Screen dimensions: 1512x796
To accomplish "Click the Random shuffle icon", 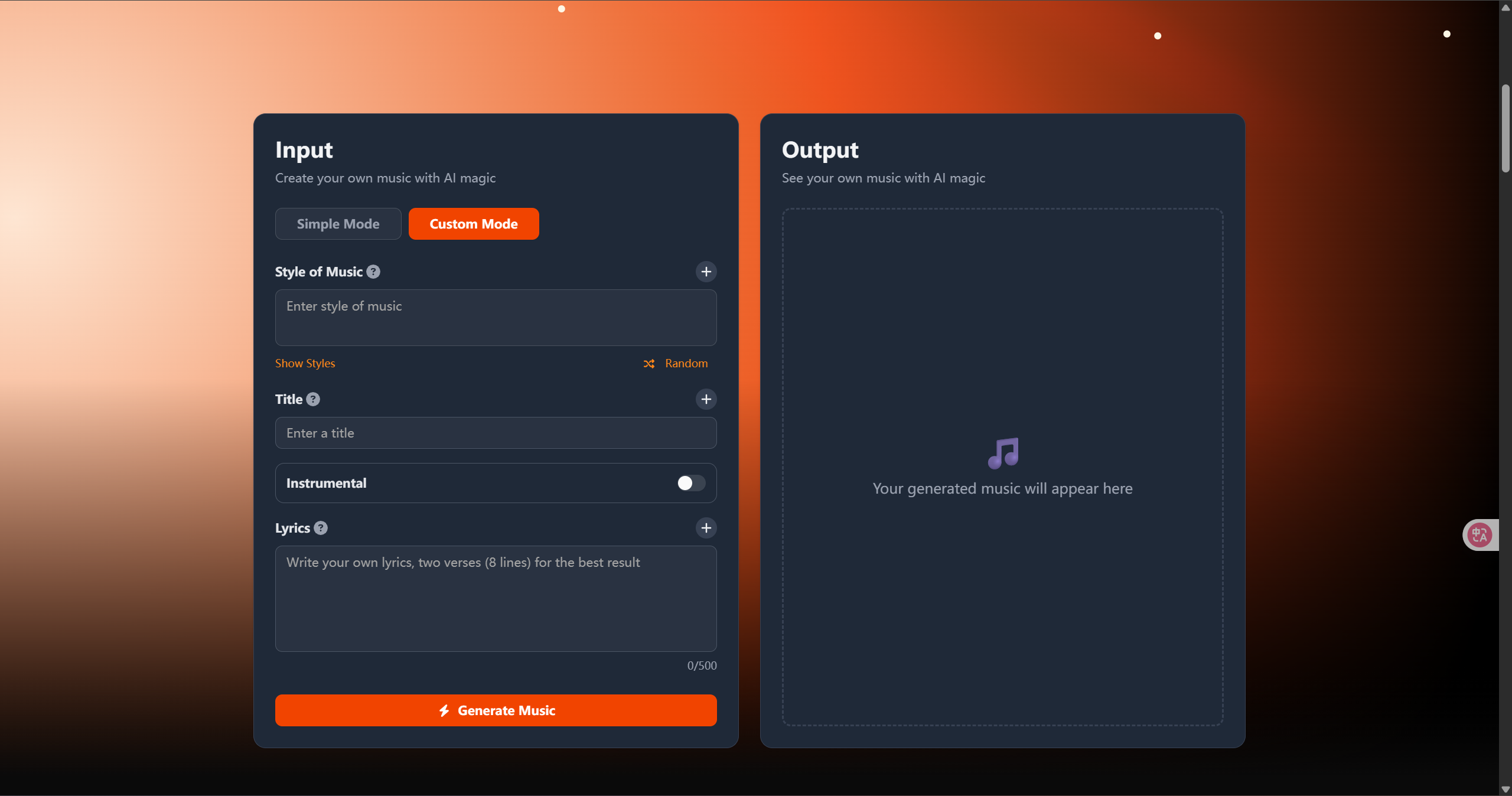I will click(649, 364).
